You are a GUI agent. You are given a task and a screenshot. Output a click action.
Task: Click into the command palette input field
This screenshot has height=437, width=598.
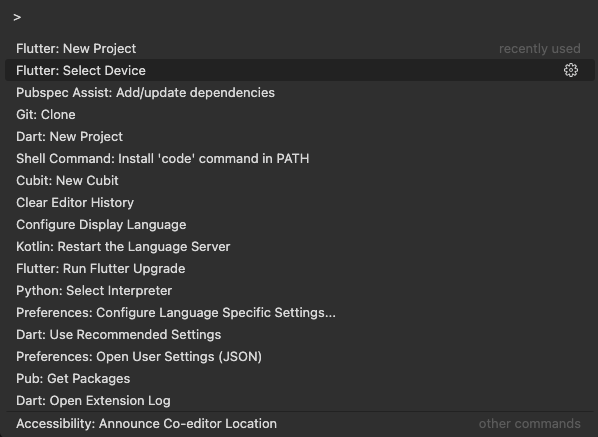(300, 17)
